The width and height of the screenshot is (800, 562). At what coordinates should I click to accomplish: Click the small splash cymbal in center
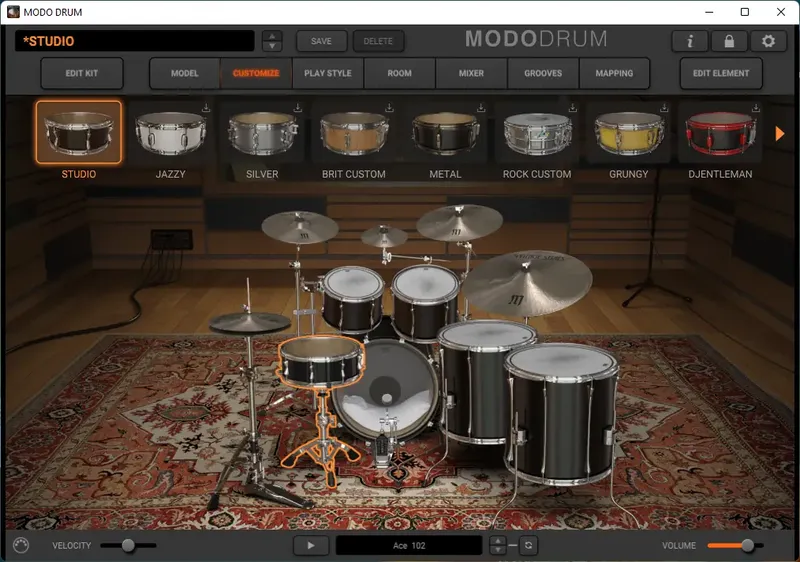click(x=384, y=236)
